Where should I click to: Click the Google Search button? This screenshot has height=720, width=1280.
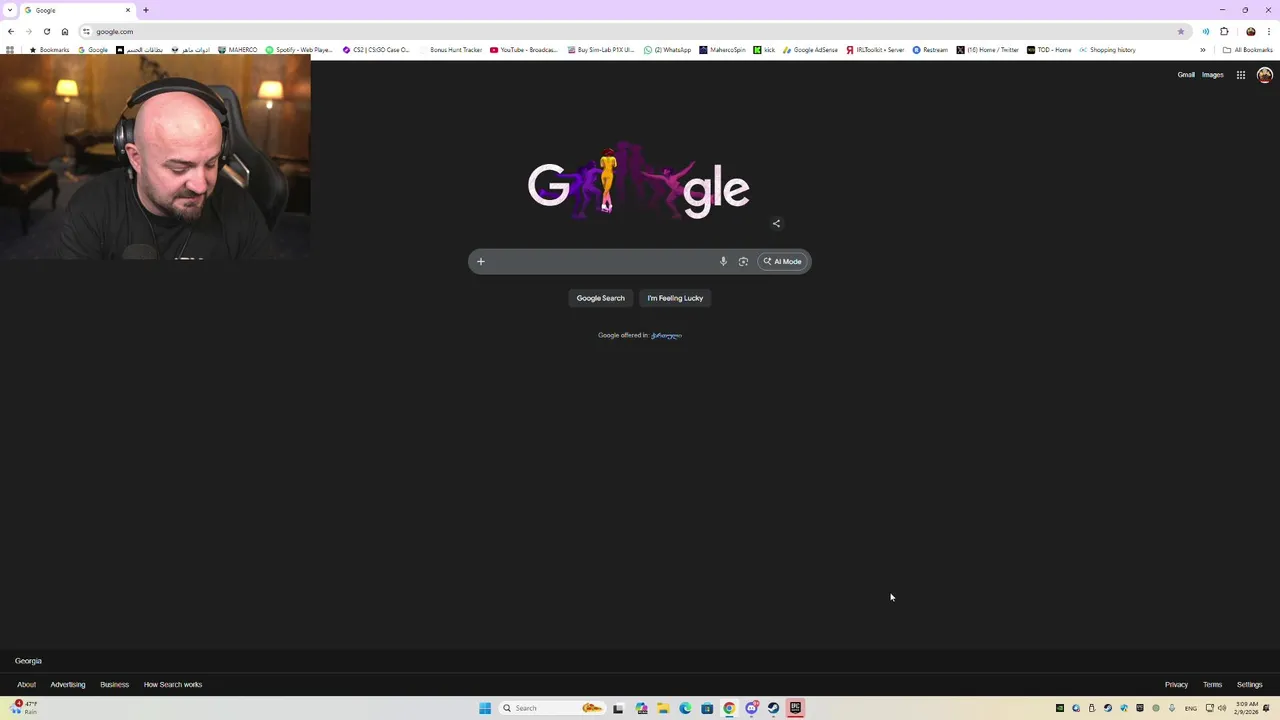point(600,298)
